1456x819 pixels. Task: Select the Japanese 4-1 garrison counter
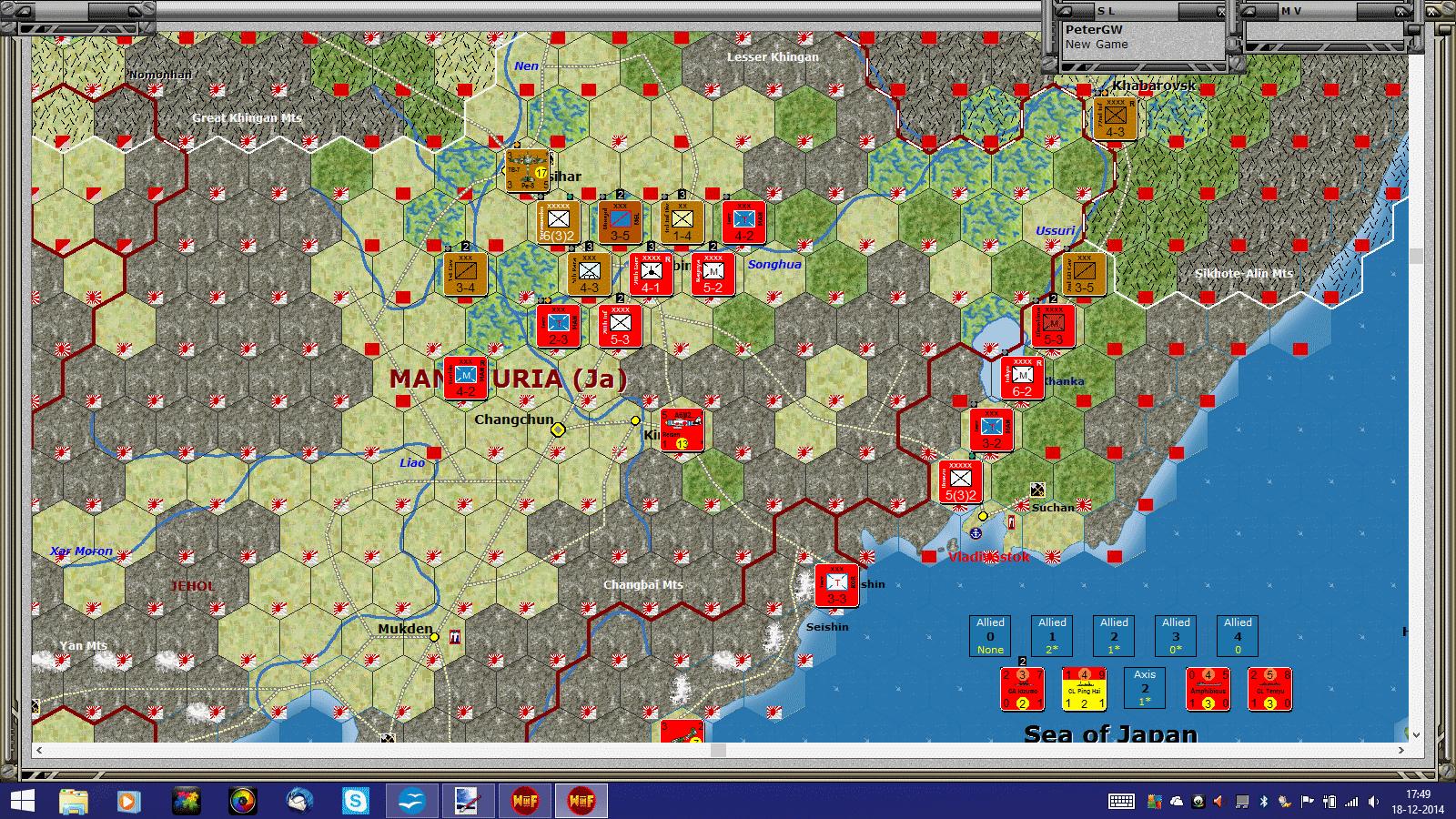click(651, 275)
